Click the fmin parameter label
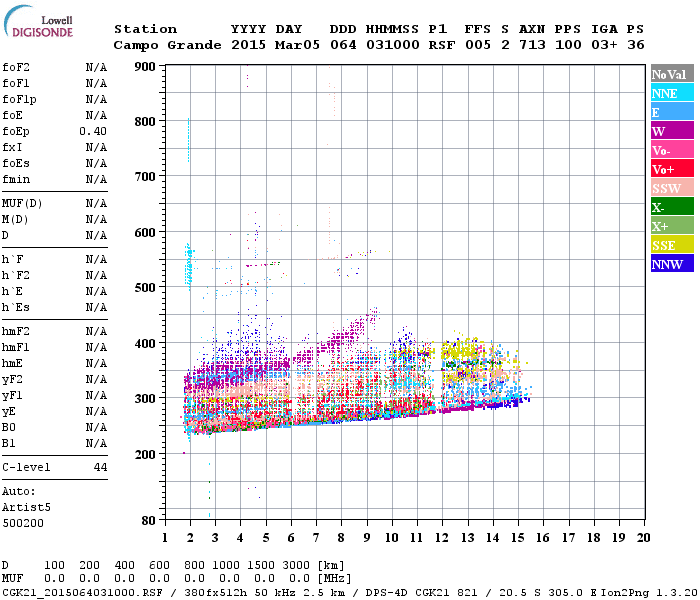 click(16, 179)
